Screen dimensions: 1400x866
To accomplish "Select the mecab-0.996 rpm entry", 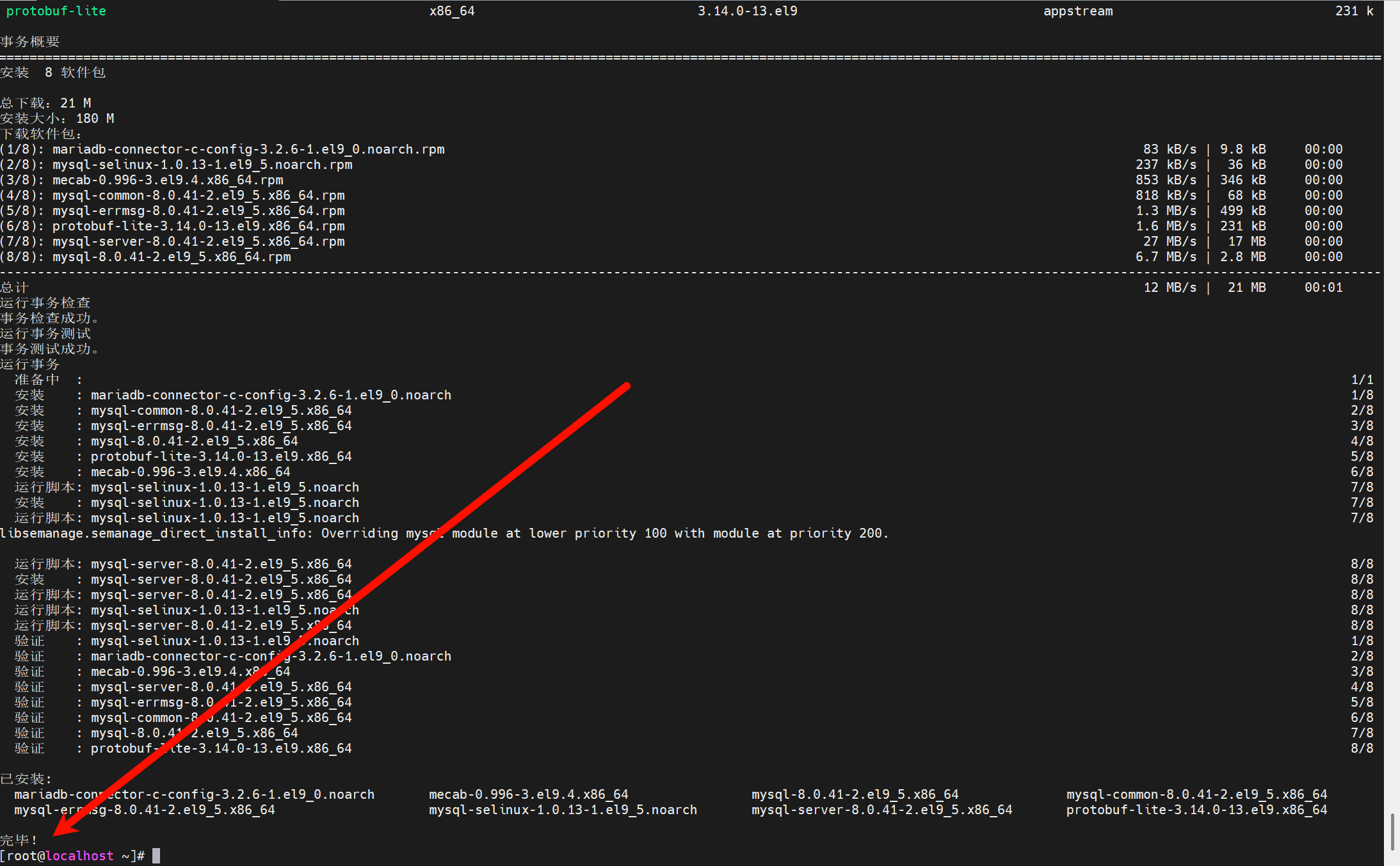I will click(166, 180).
